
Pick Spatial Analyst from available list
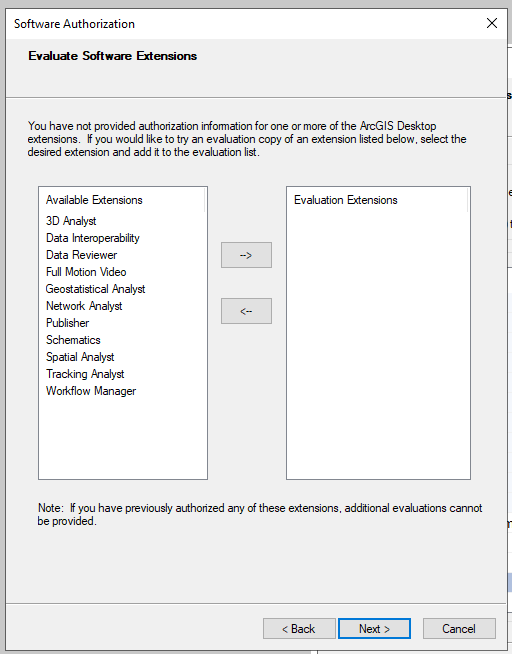click(80, 357)
